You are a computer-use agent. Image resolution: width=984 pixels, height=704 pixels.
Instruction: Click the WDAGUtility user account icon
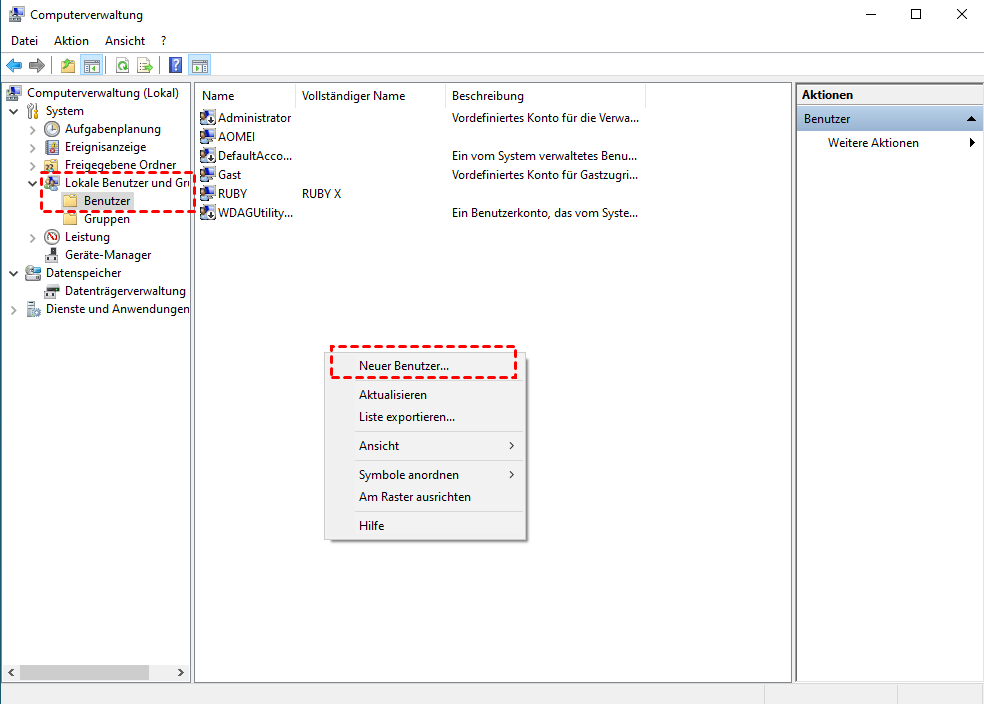click(208, 213)
